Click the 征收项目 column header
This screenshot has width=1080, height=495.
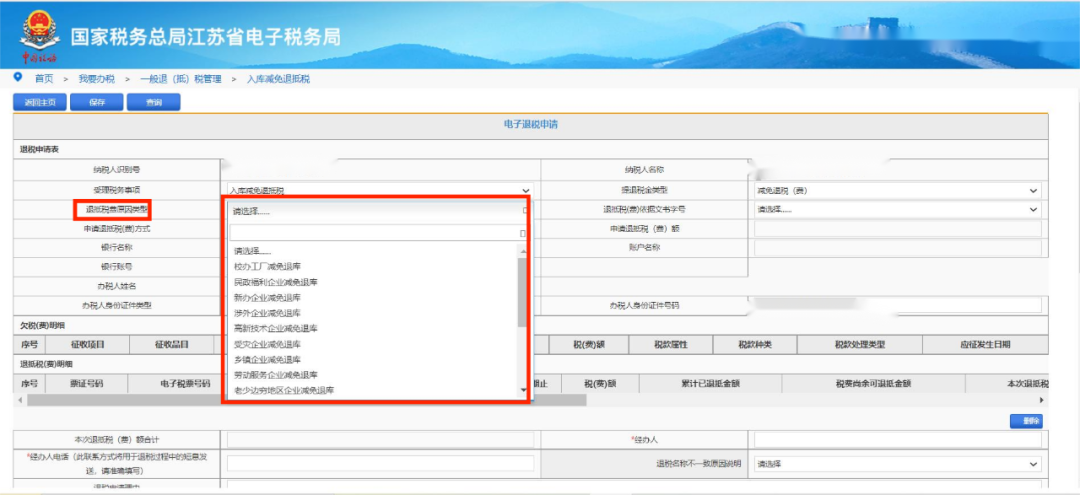[x=86, y=345]
